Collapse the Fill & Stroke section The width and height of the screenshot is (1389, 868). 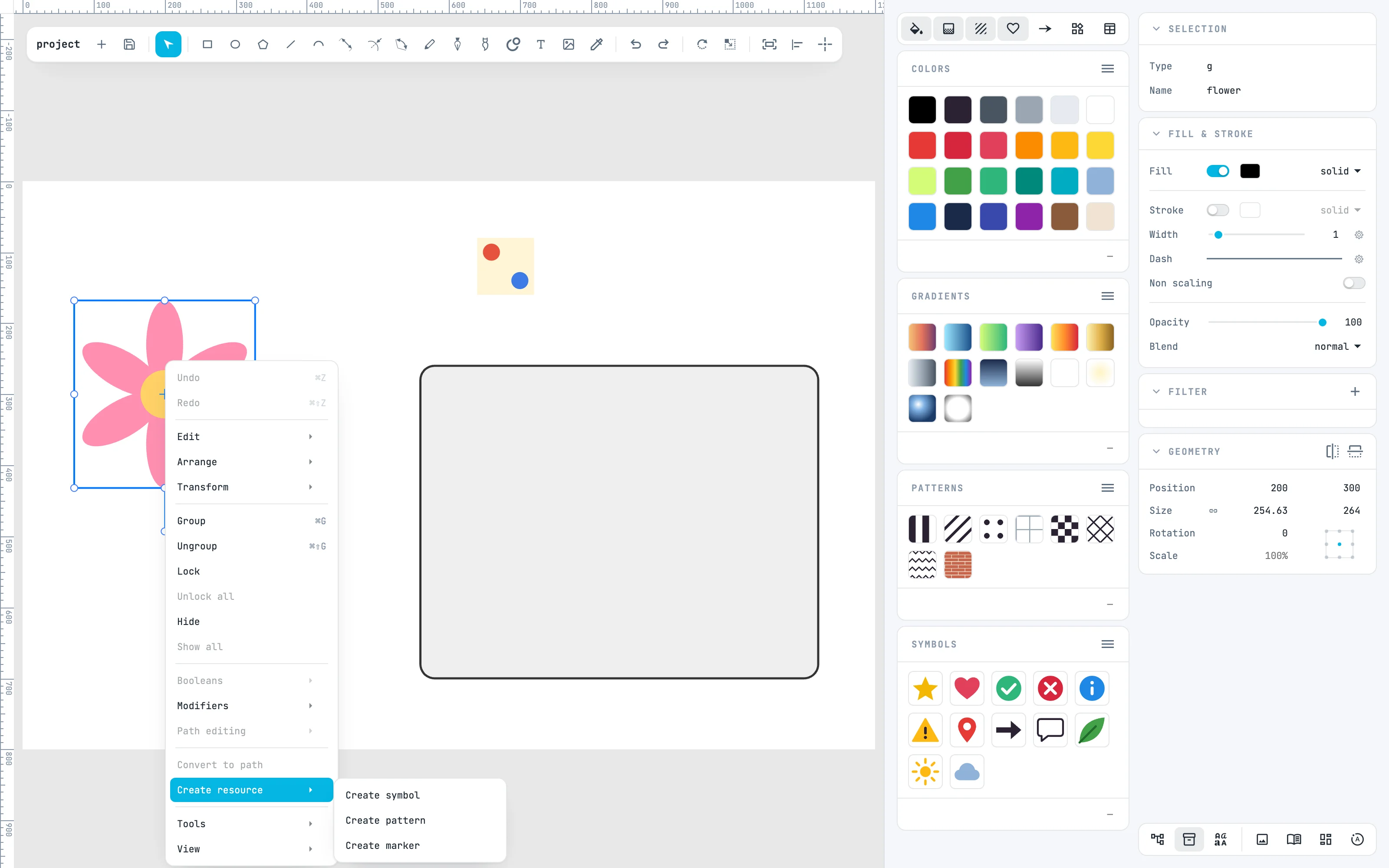1156,134
